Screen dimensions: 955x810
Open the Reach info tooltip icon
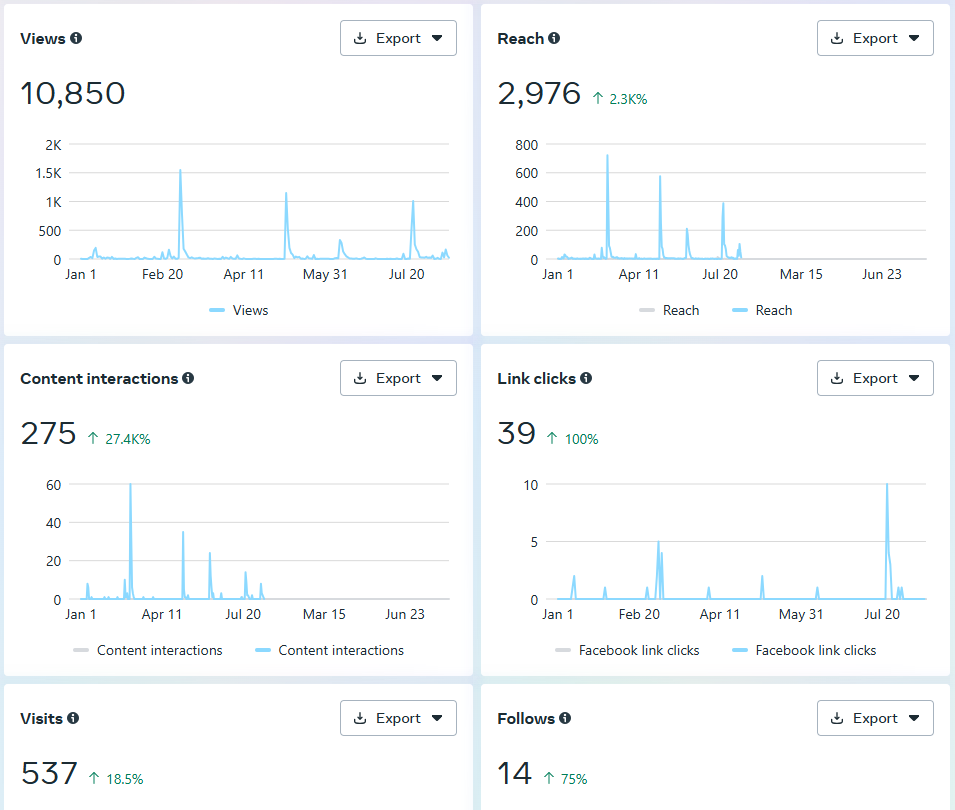point(554,39)
